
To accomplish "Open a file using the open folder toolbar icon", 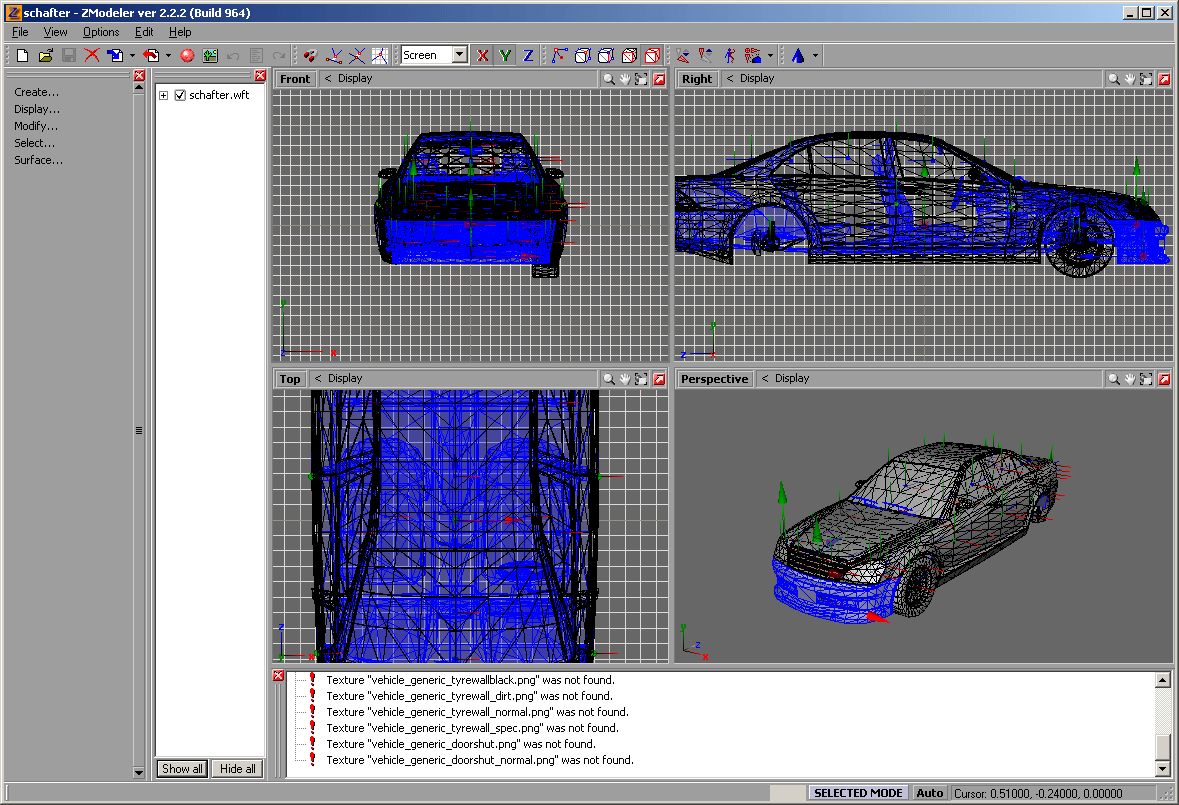I will (44, 55).
